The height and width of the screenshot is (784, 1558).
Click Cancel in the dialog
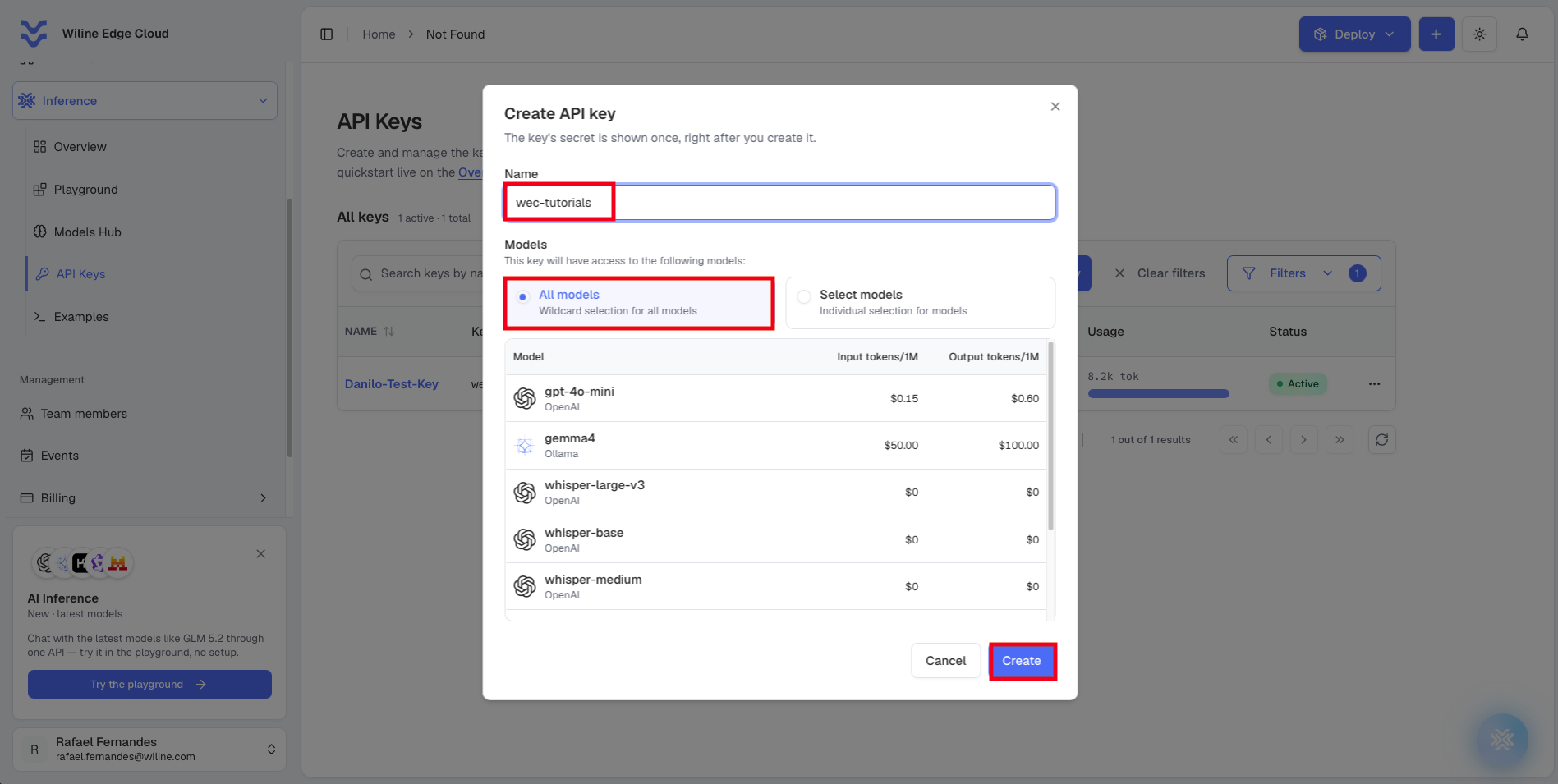tap(946, 661)
